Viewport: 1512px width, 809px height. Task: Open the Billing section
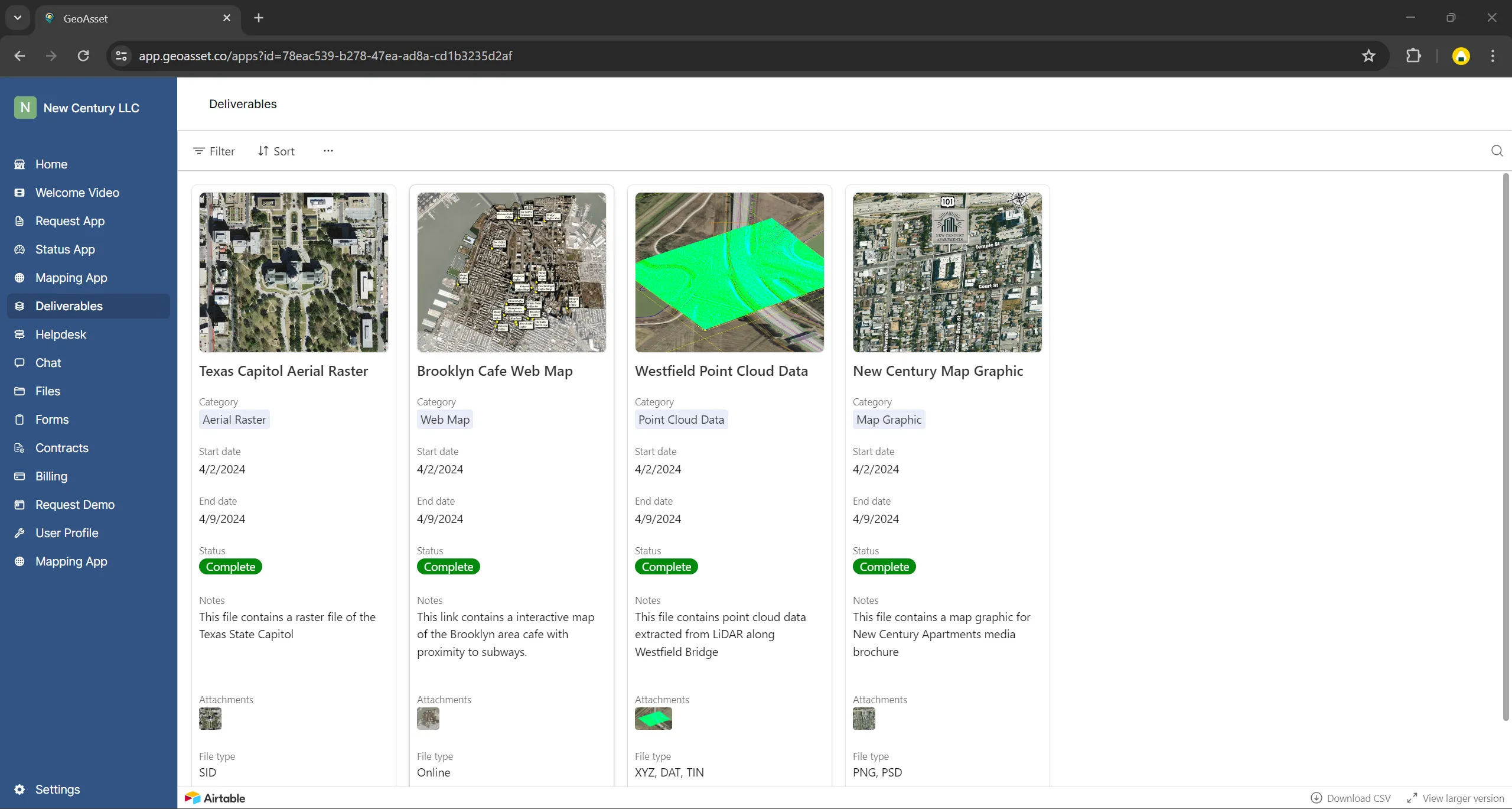pyautogui.click(x=51, y=476)
